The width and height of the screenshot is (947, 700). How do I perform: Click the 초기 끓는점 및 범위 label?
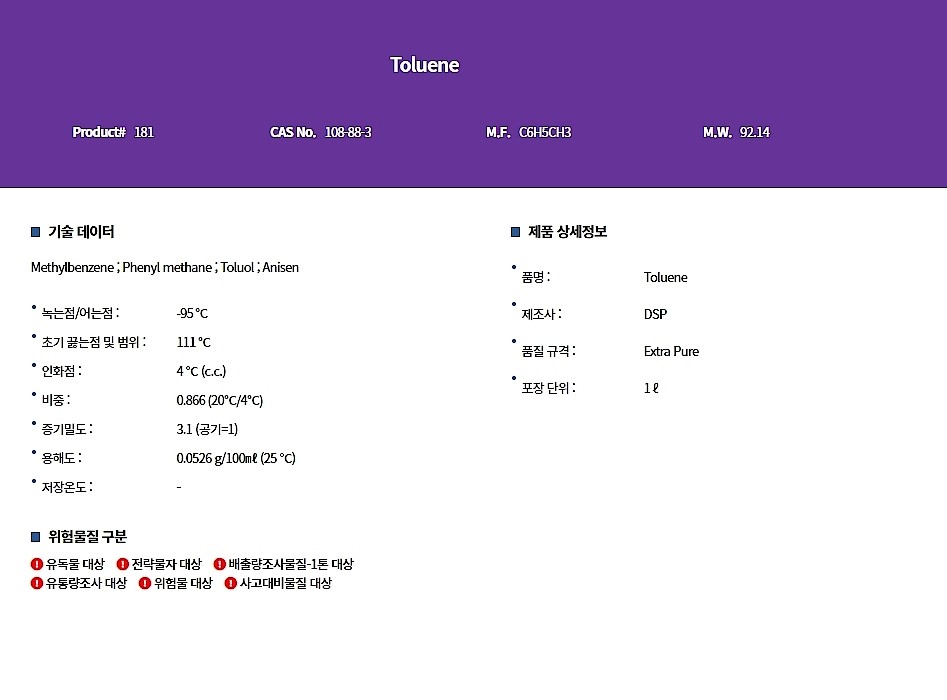pyautogui.click(x=94, y=342)
